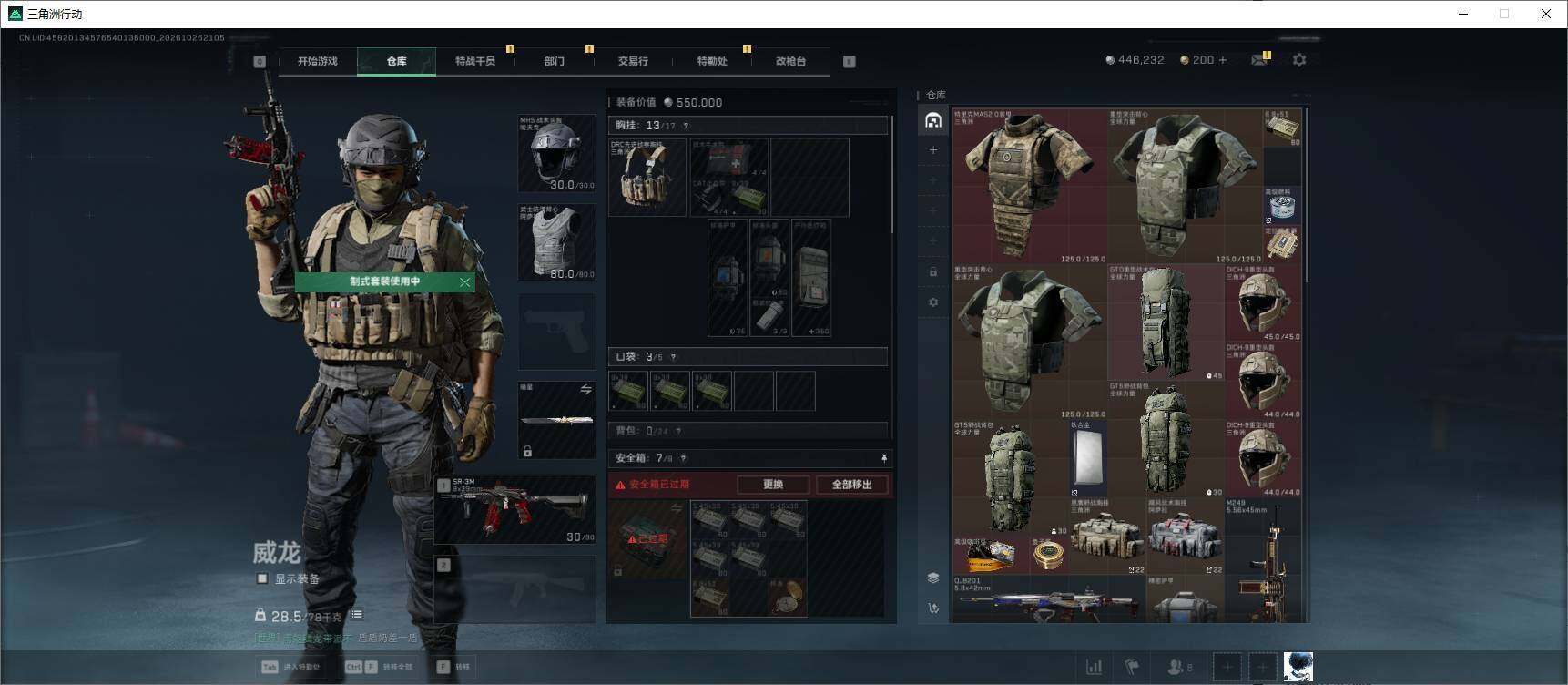The height and width of the screenshot is (685, 1568).
Task: Open the 交易行 tab
Action: point(633,61)
